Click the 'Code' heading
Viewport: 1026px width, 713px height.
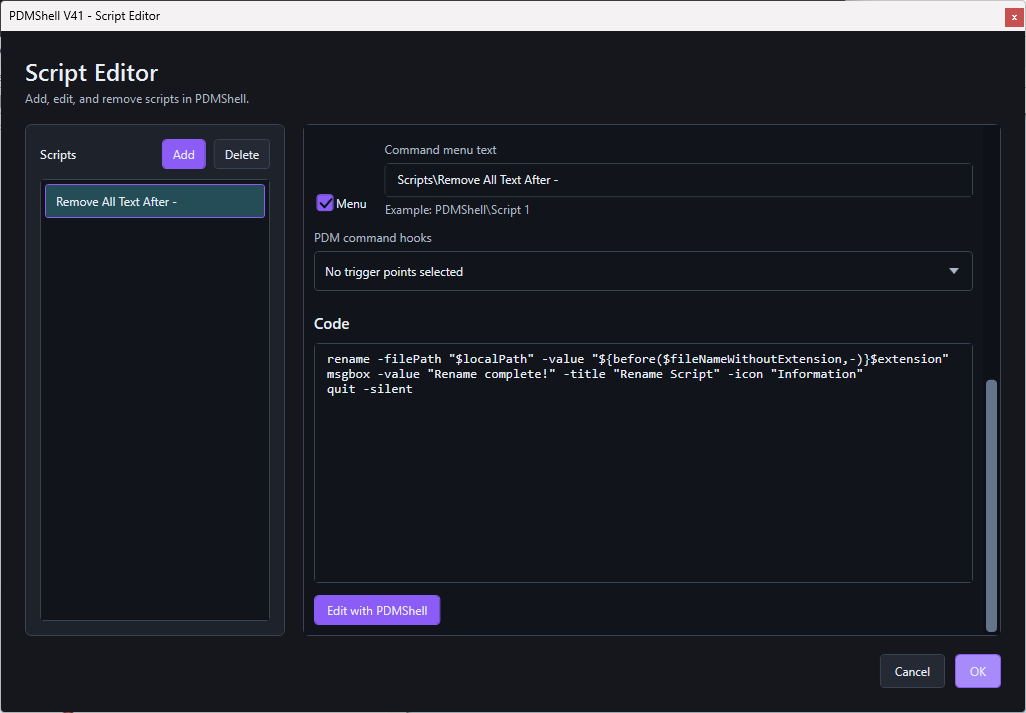pos(332,324)
